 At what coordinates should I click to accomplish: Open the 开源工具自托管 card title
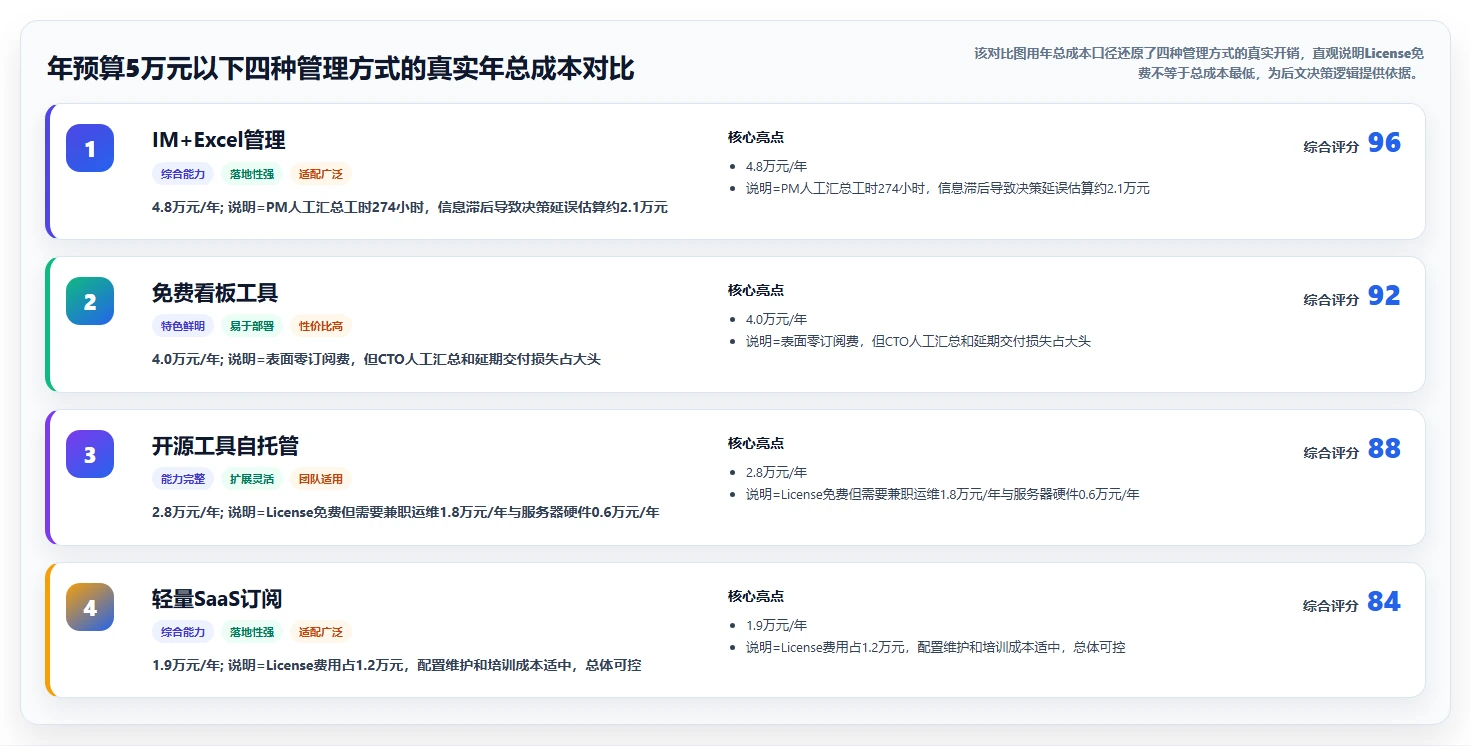225,446
